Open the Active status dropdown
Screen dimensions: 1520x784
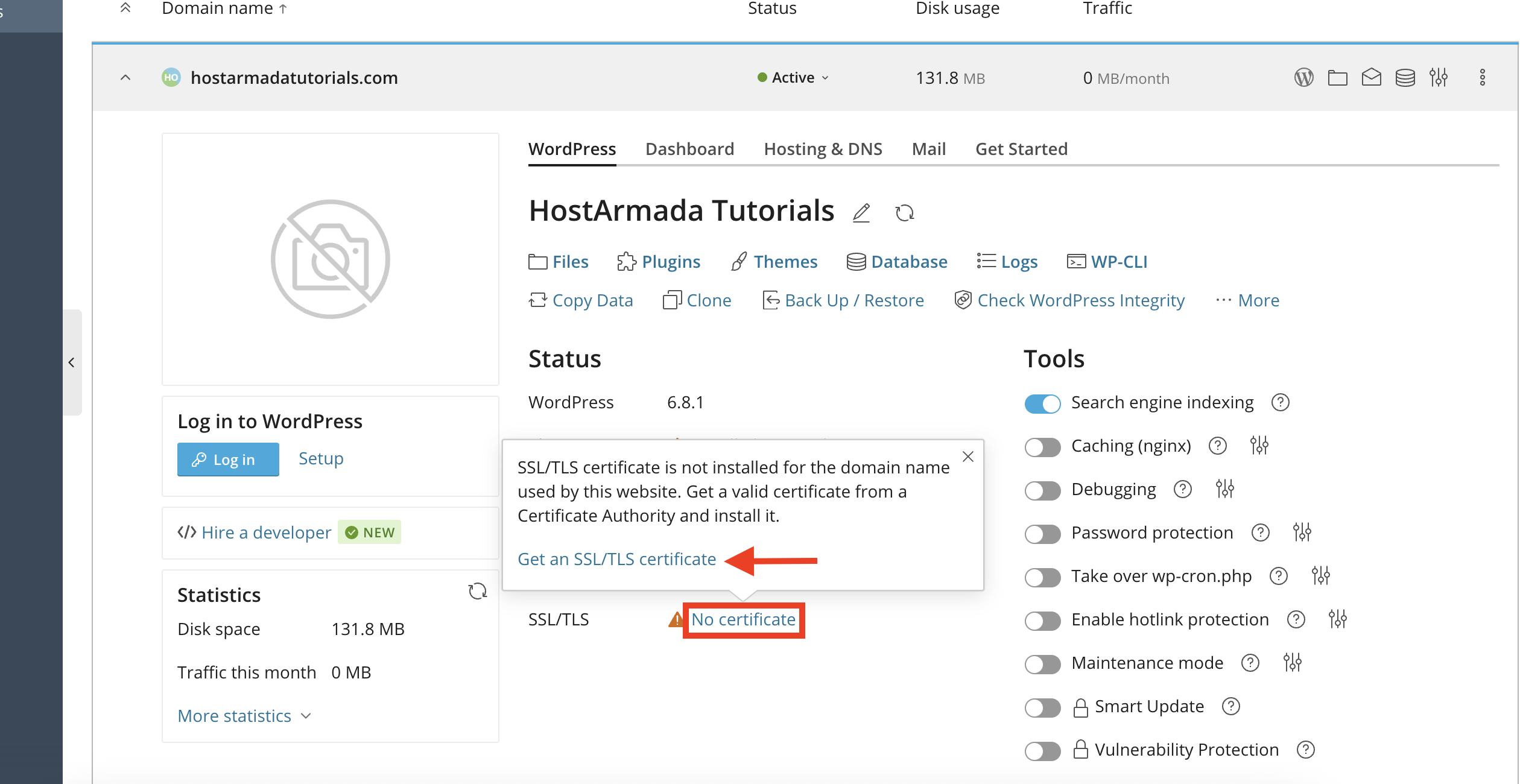tap(794, 78)
